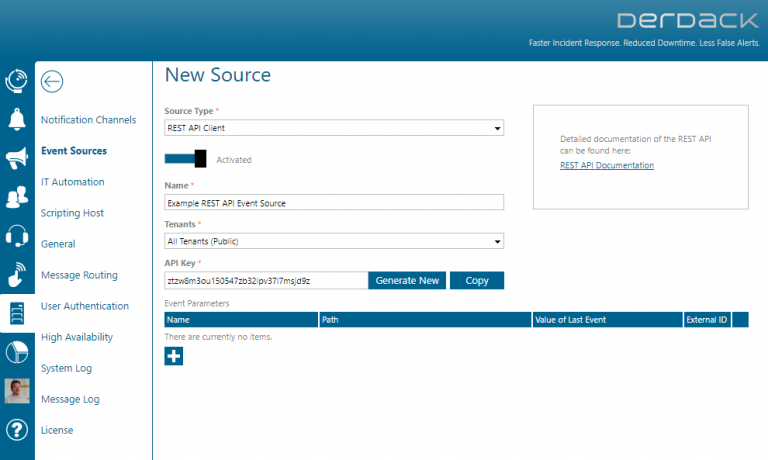Image resolution: width=768 pixels, height=460 pixels.
Task: Open the Message Routing menu item
Action: pyautogui.click(x=79, y=275)
